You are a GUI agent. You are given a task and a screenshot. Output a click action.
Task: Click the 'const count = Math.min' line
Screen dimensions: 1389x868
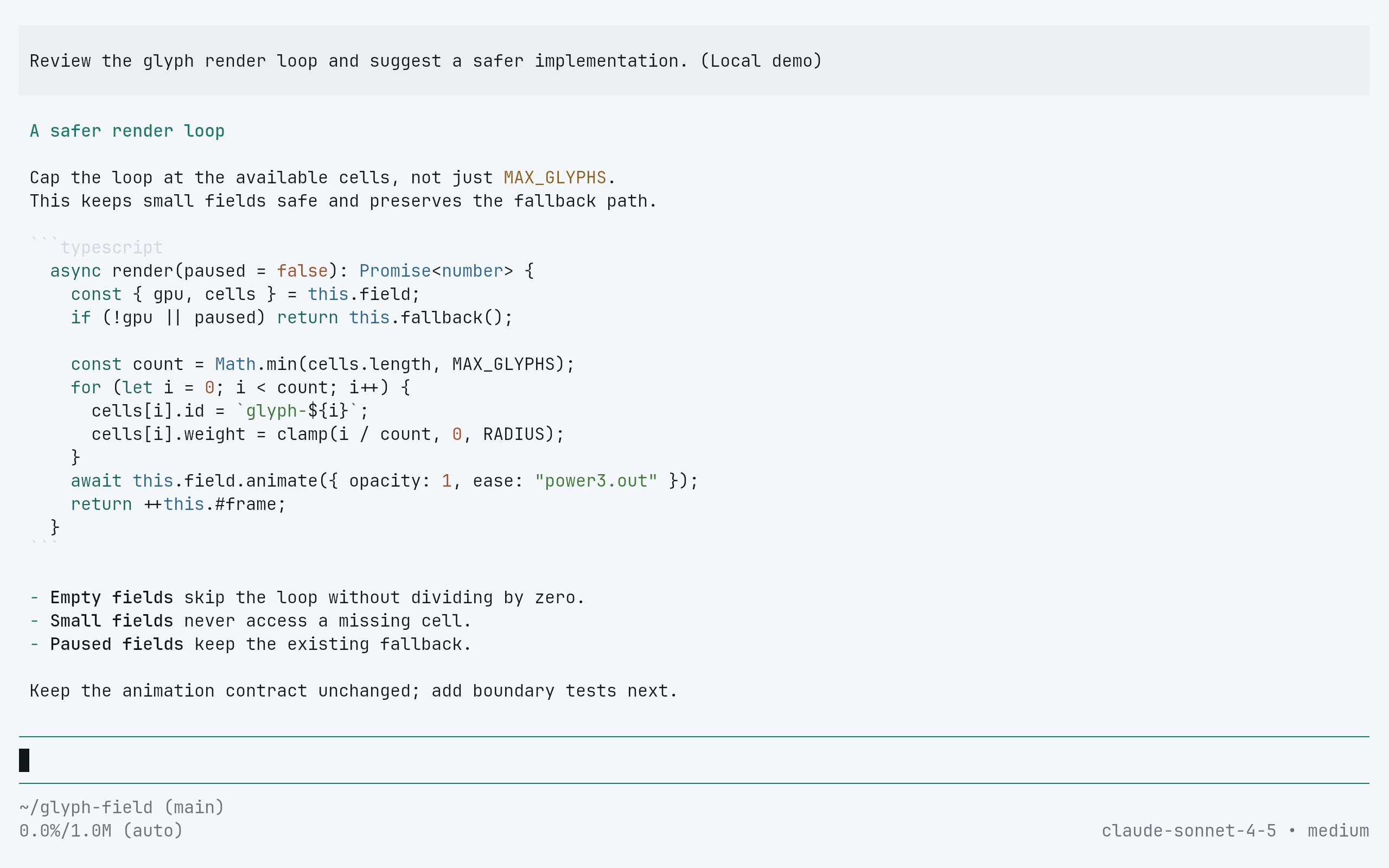(323, 364)
